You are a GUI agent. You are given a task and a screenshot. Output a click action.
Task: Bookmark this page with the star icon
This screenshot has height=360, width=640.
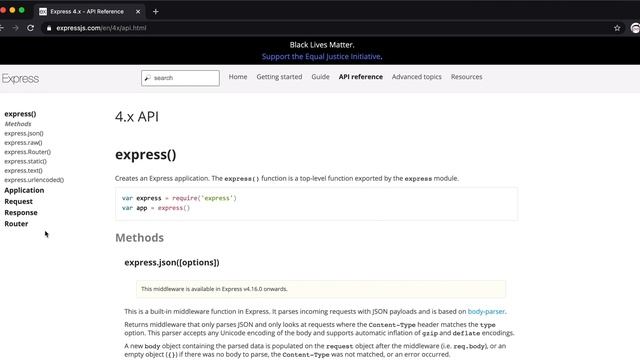pos(617,28)
